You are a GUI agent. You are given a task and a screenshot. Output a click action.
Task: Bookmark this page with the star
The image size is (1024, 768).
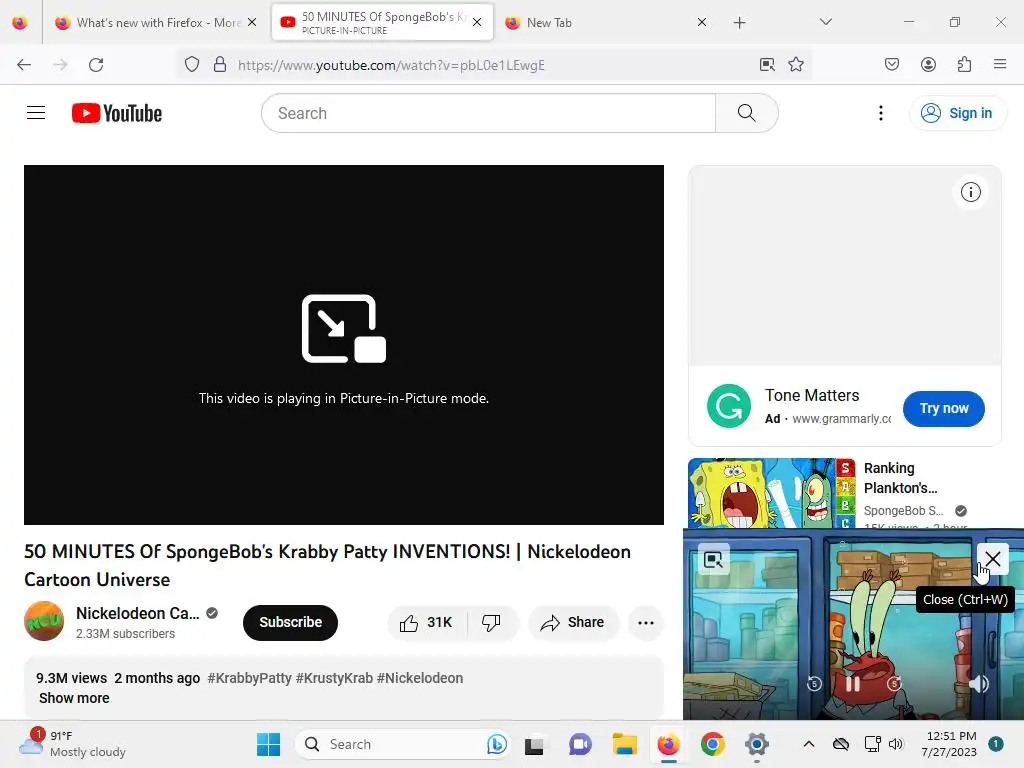tap(795, 65)
